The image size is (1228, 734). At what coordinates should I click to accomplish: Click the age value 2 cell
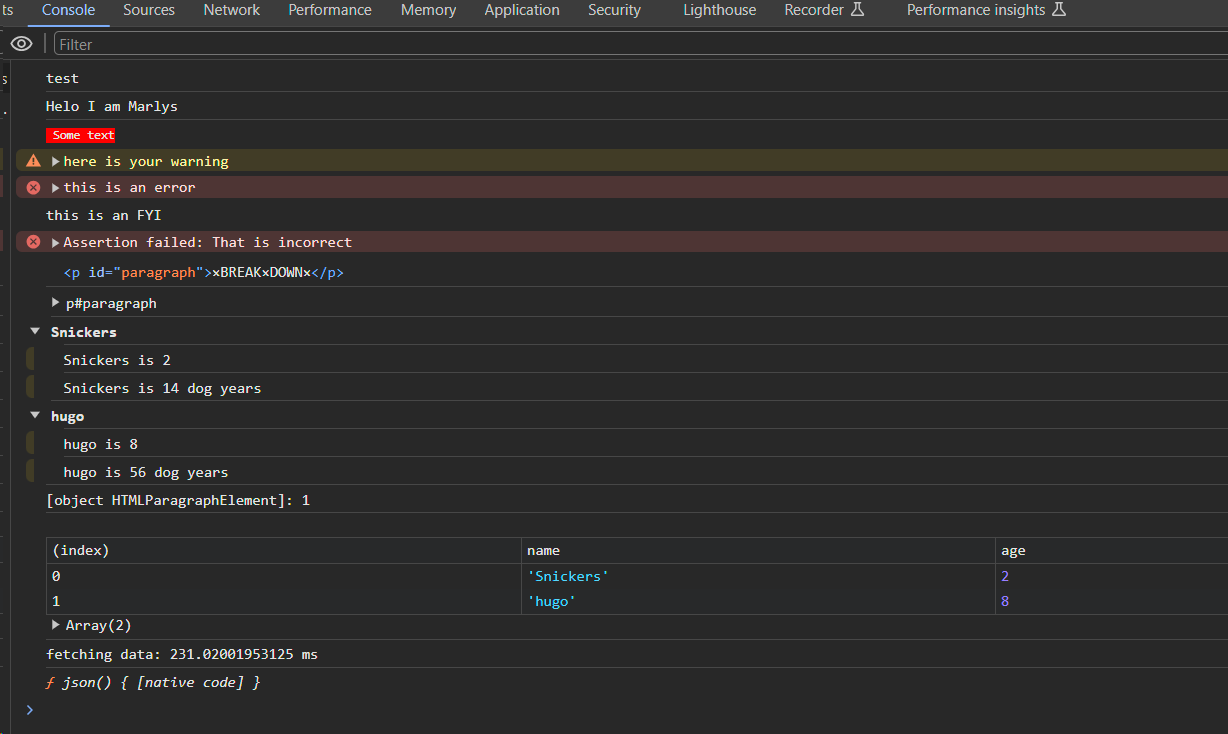click(1112, 576)
